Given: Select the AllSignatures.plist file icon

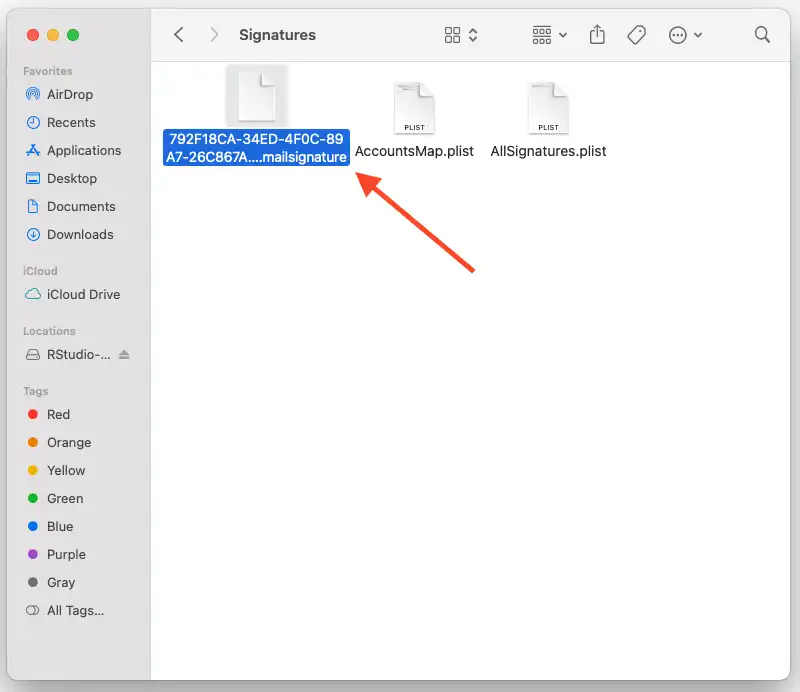Looking at the screenshot, I should coord(548,108).
